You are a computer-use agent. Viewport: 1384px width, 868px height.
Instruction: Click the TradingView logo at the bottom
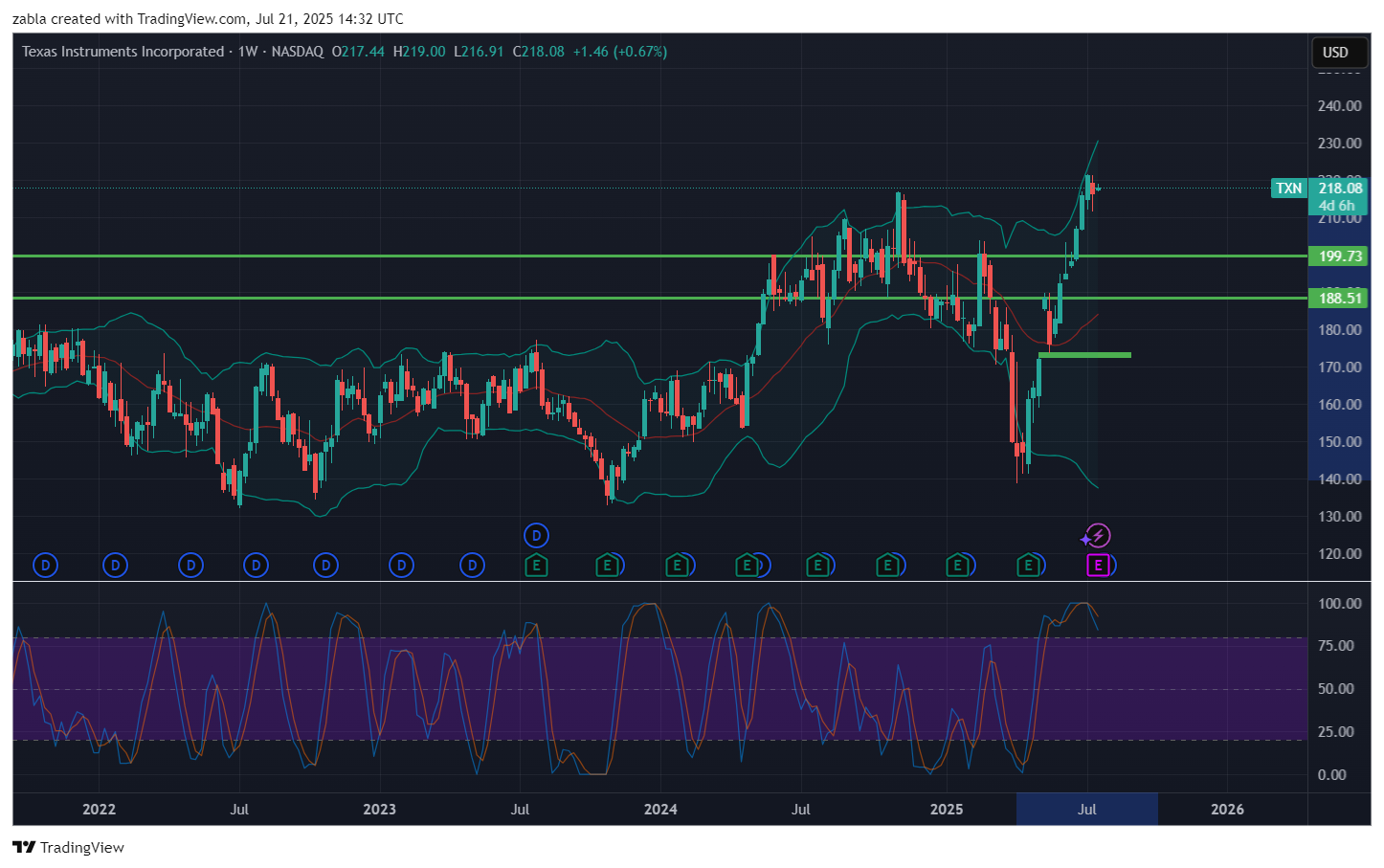pos(68,847)
